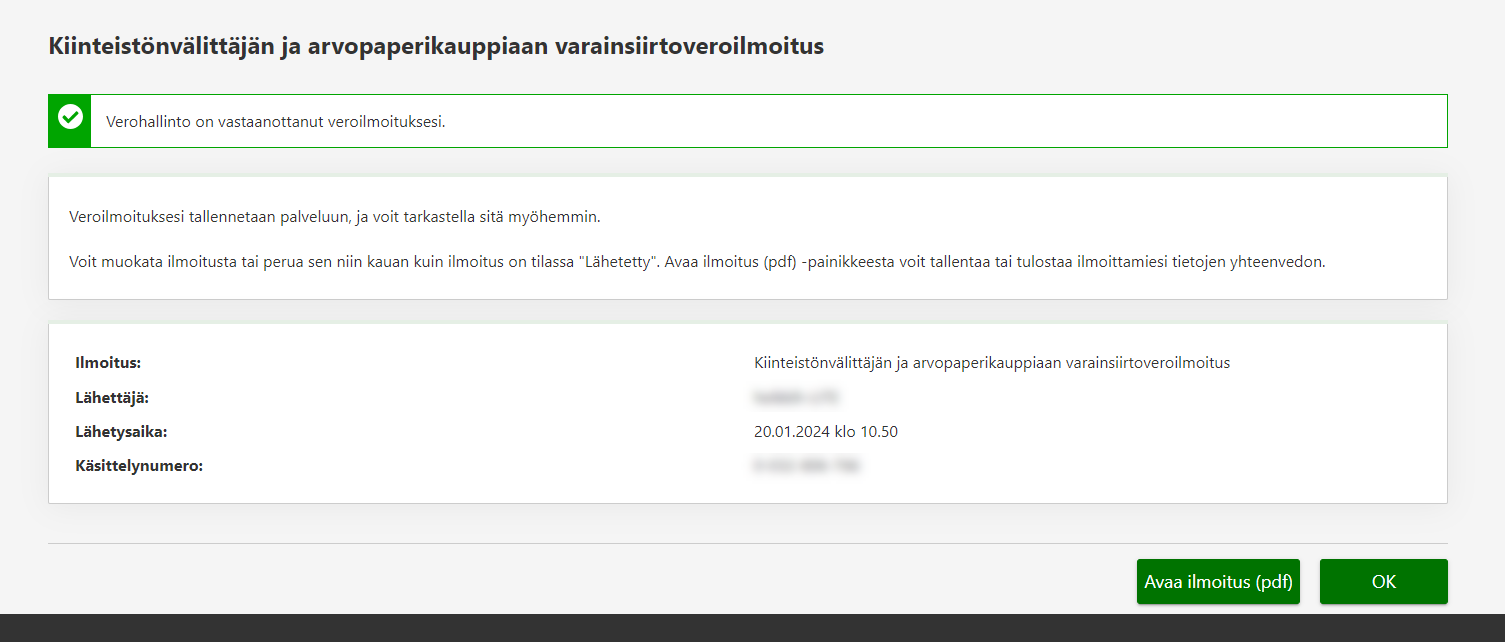Click 'Avaa ilmoitus (pdf) -painikkeesta' text in the paragraph
1505x642 pixels.
(783, 262)
